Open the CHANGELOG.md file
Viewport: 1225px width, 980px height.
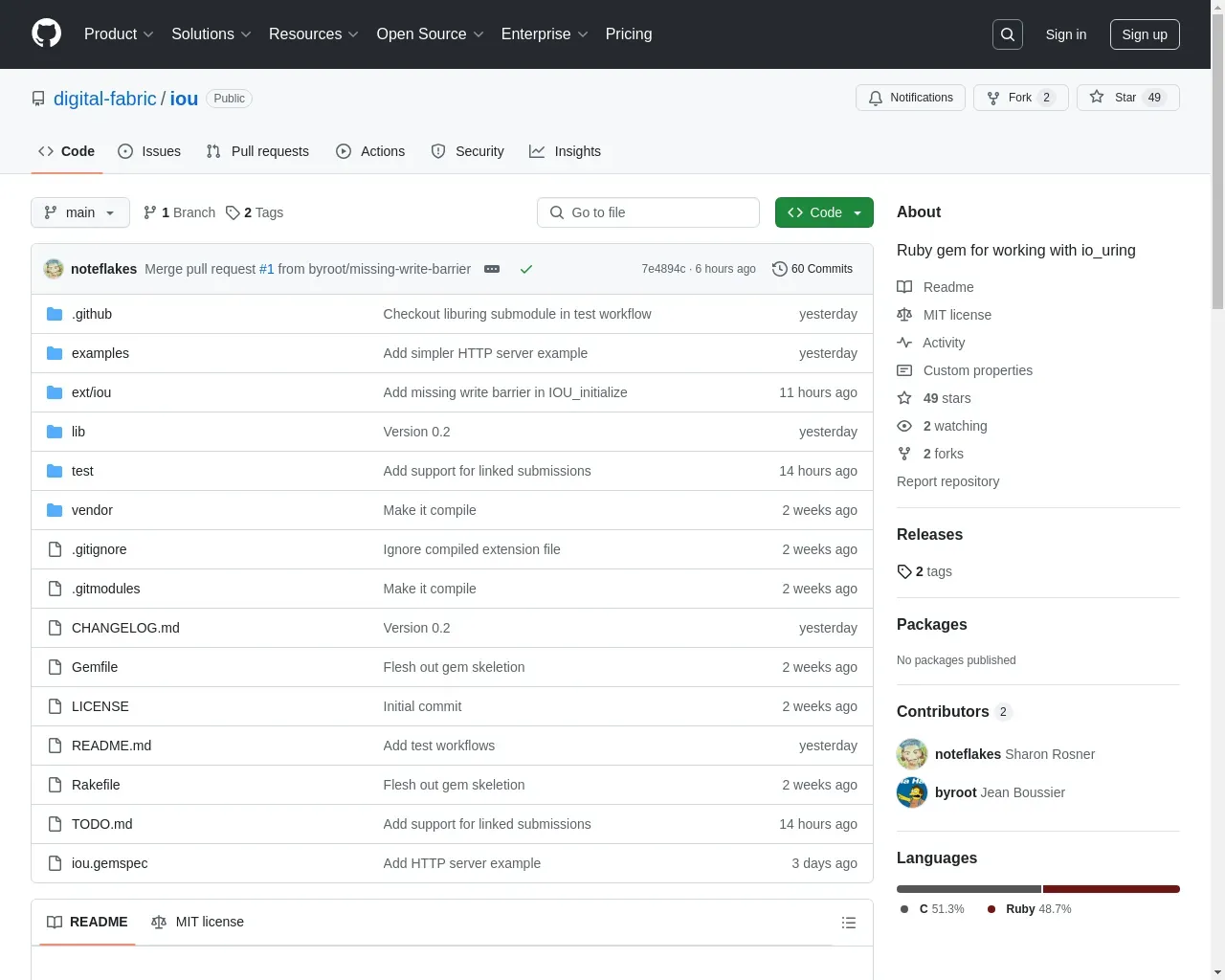(125, 628)
